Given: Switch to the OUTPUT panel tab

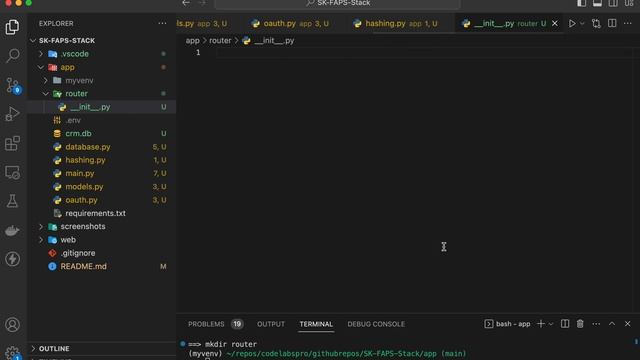Looking at the screenshot, I should pos(271,324).
